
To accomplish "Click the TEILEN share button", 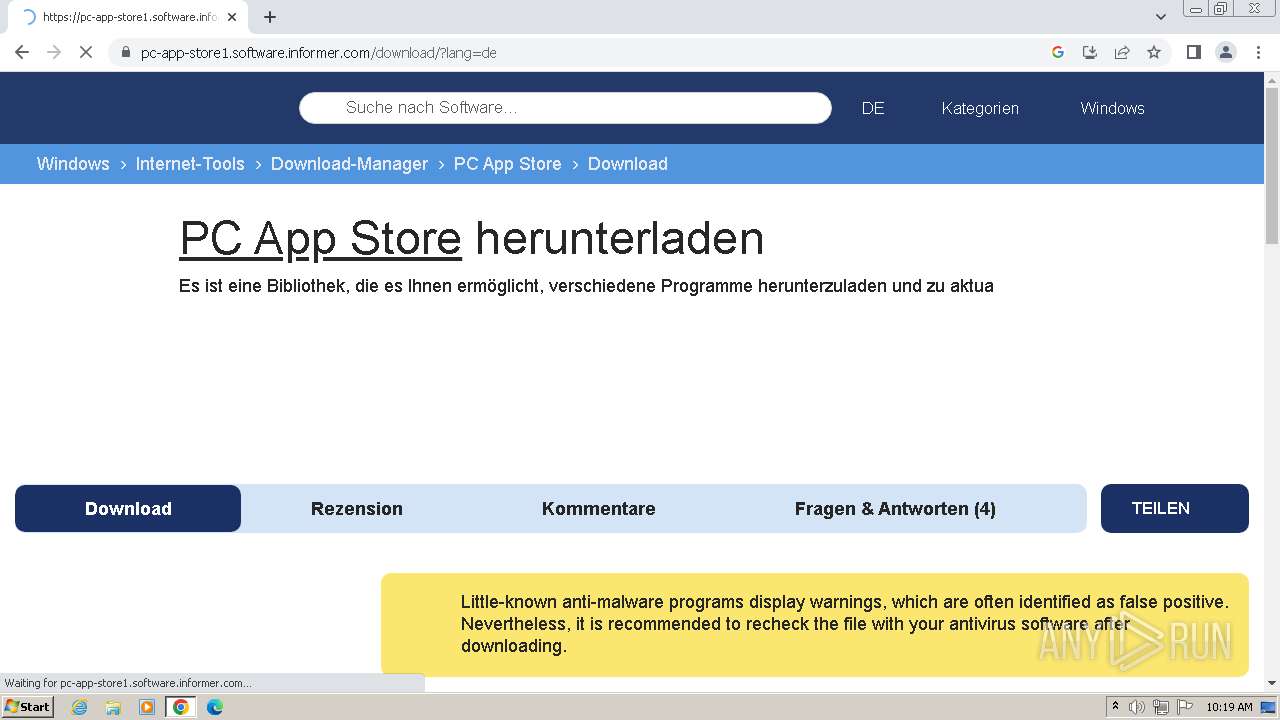I will 1175,508.
